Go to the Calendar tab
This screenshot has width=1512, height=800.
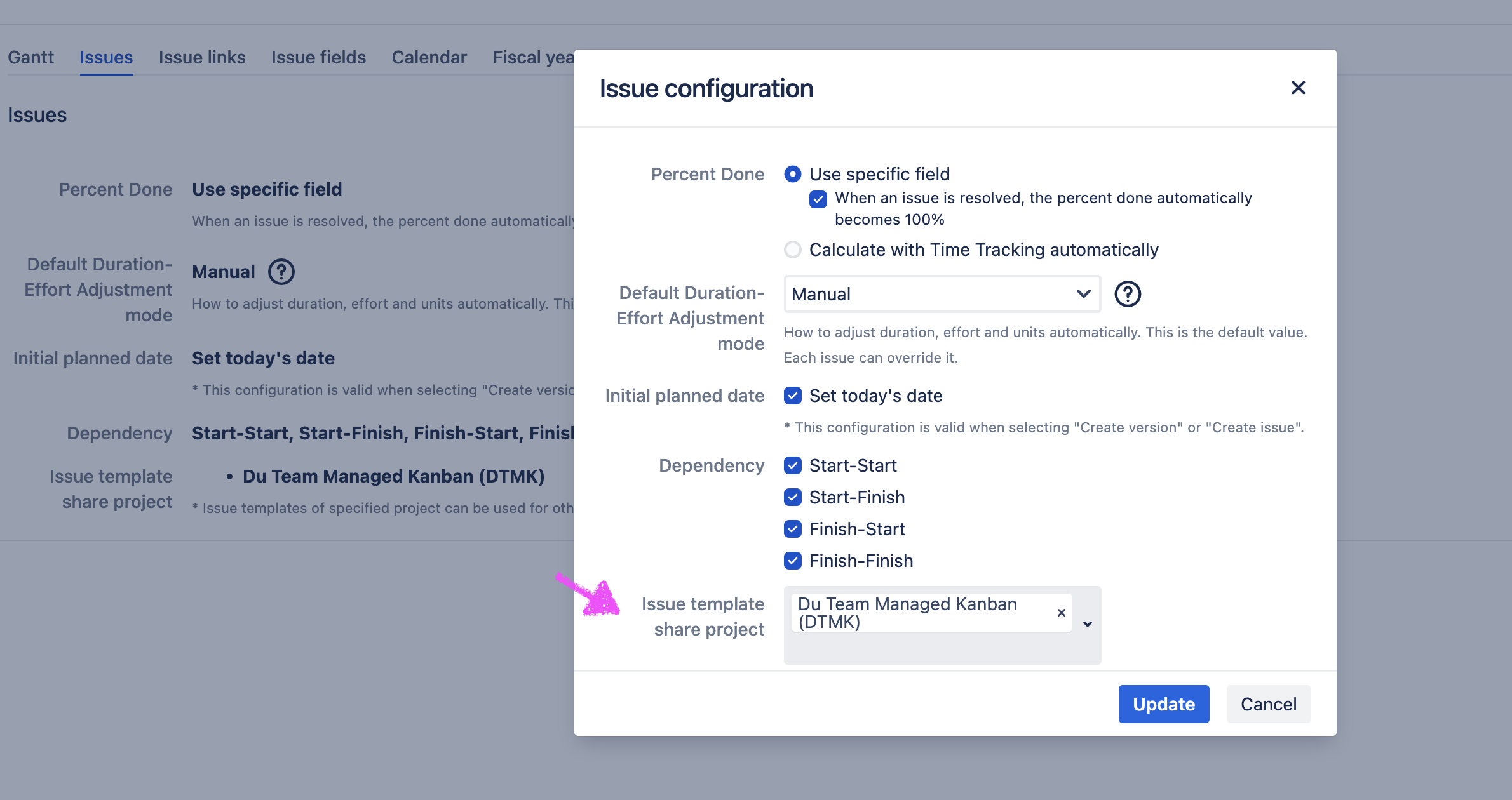(x=429, y=57)
